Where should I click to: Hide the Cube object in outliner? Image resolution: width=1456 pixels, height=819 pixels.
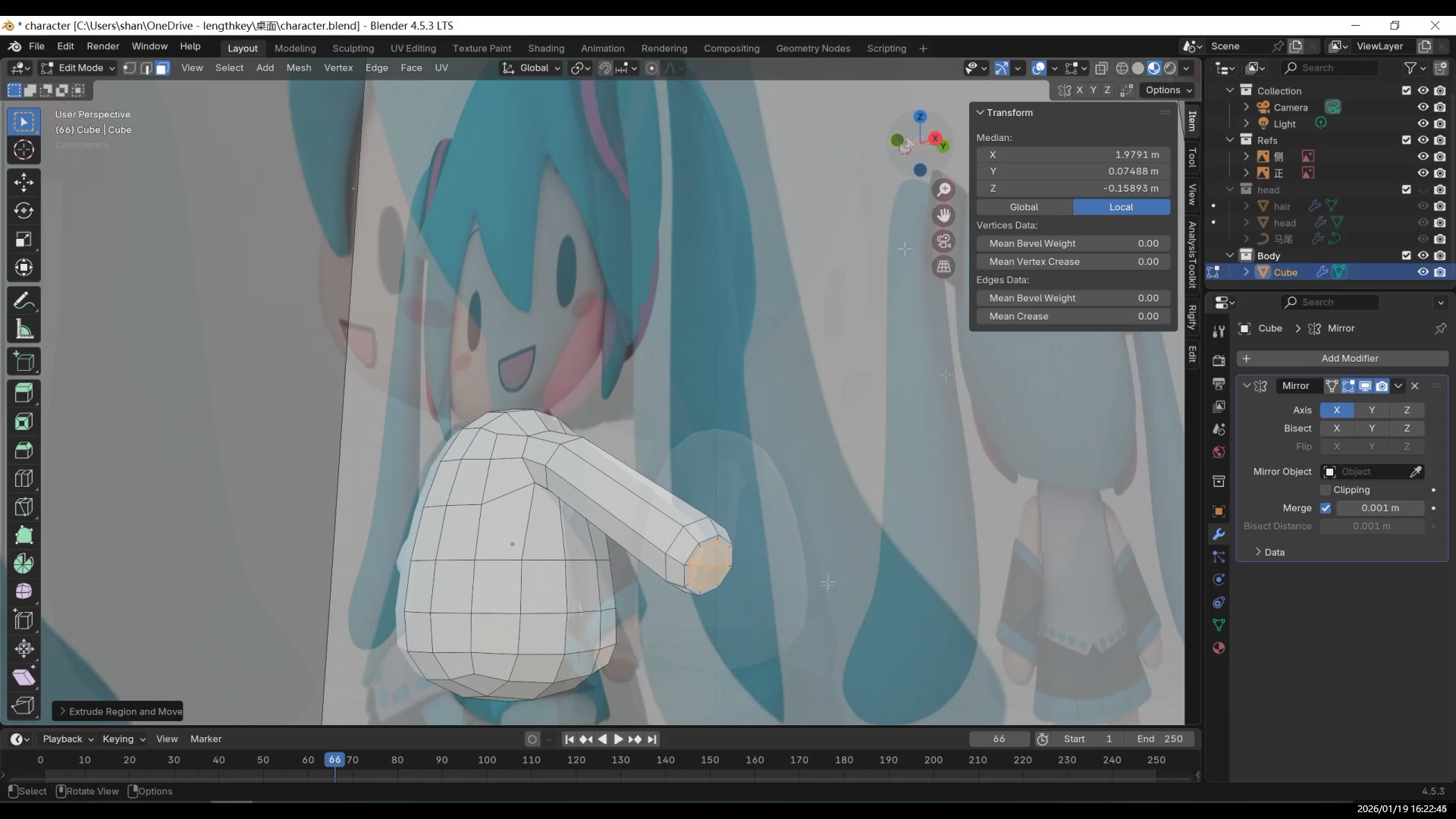click(x=1423, y=272)
